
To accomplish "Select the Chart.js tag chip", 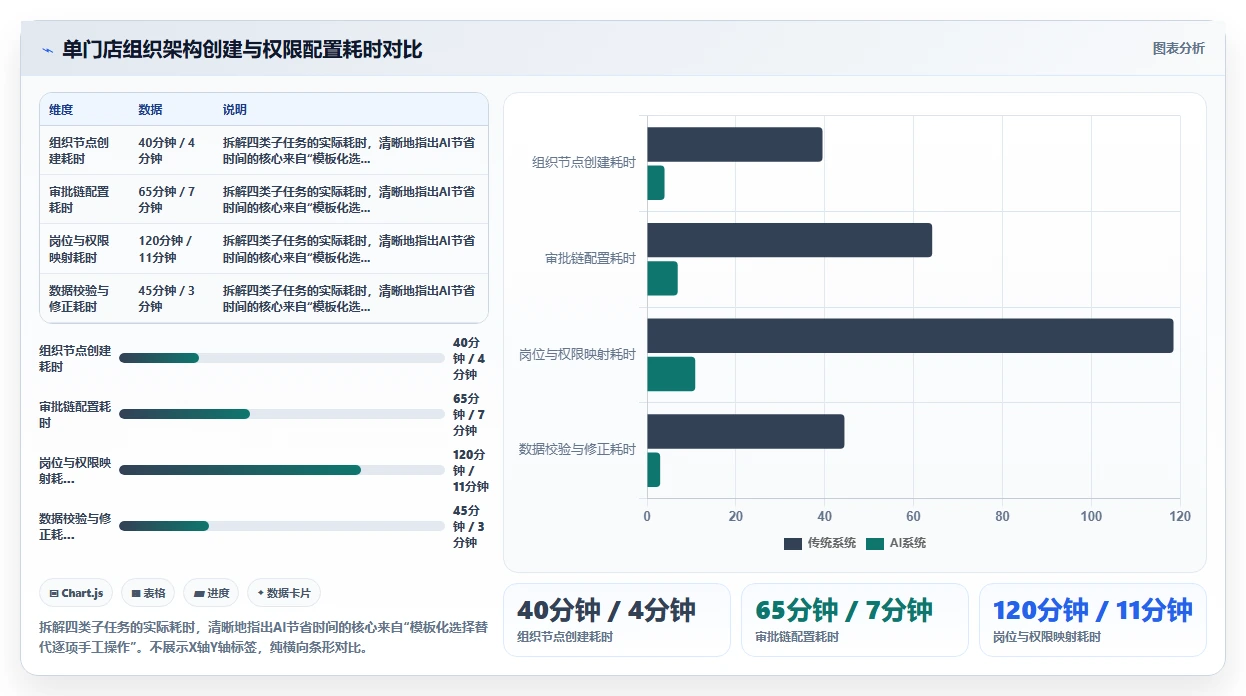I will 77,593.
